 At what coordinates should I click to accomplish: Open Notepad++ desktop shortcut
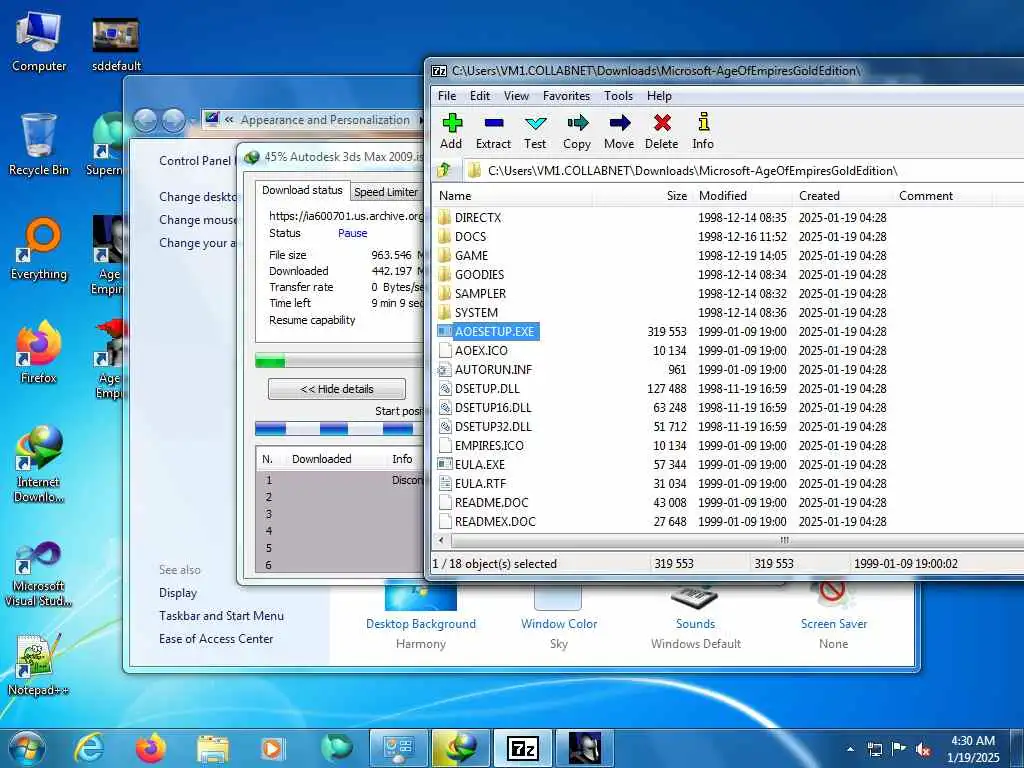coord(39,665)
